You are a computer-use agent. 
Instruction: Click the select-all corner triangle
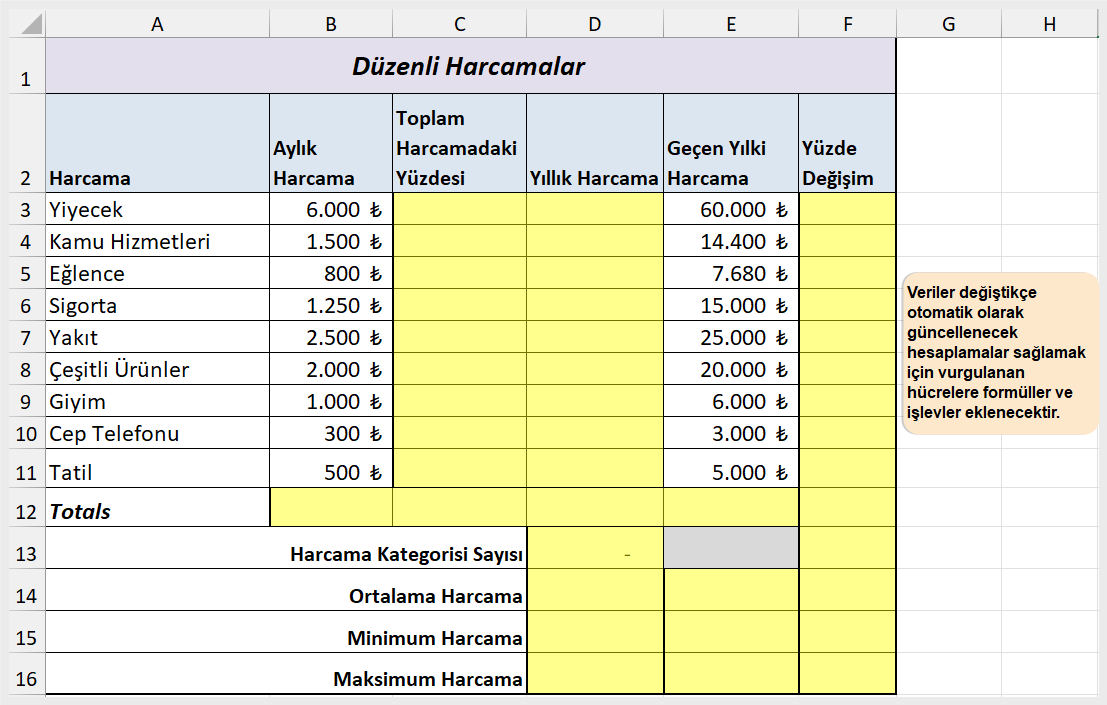[32, 25]
